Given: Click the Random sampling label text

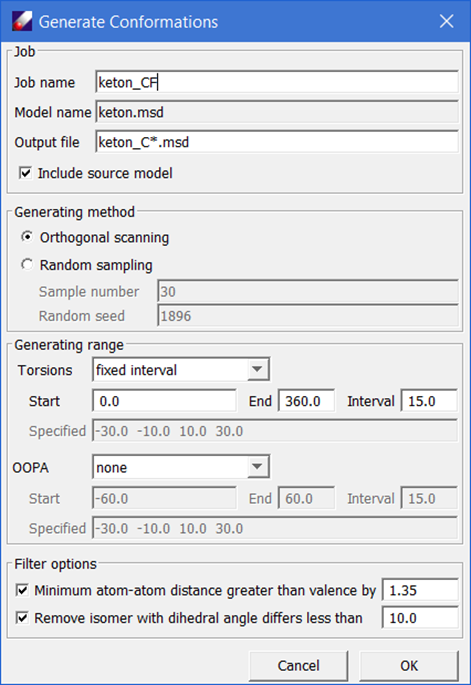Looking at the screenshot, I should (96, 265).
